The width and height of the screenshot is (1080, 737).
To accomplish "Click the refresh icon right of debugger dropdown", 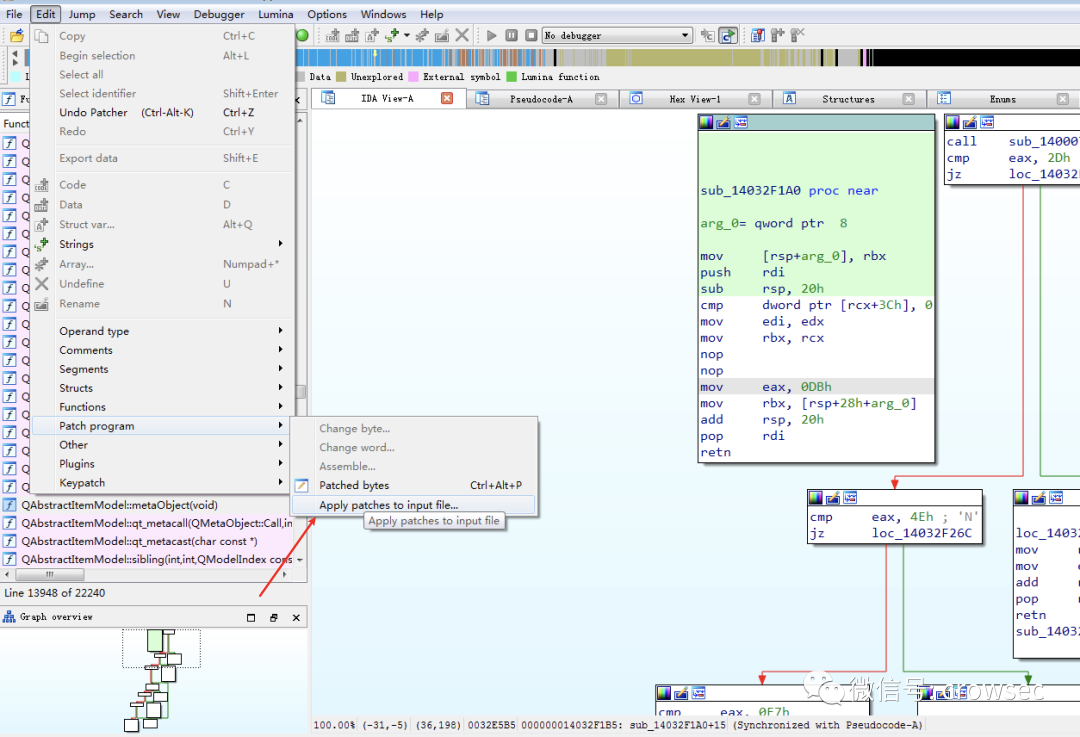I will click(728, 35).
